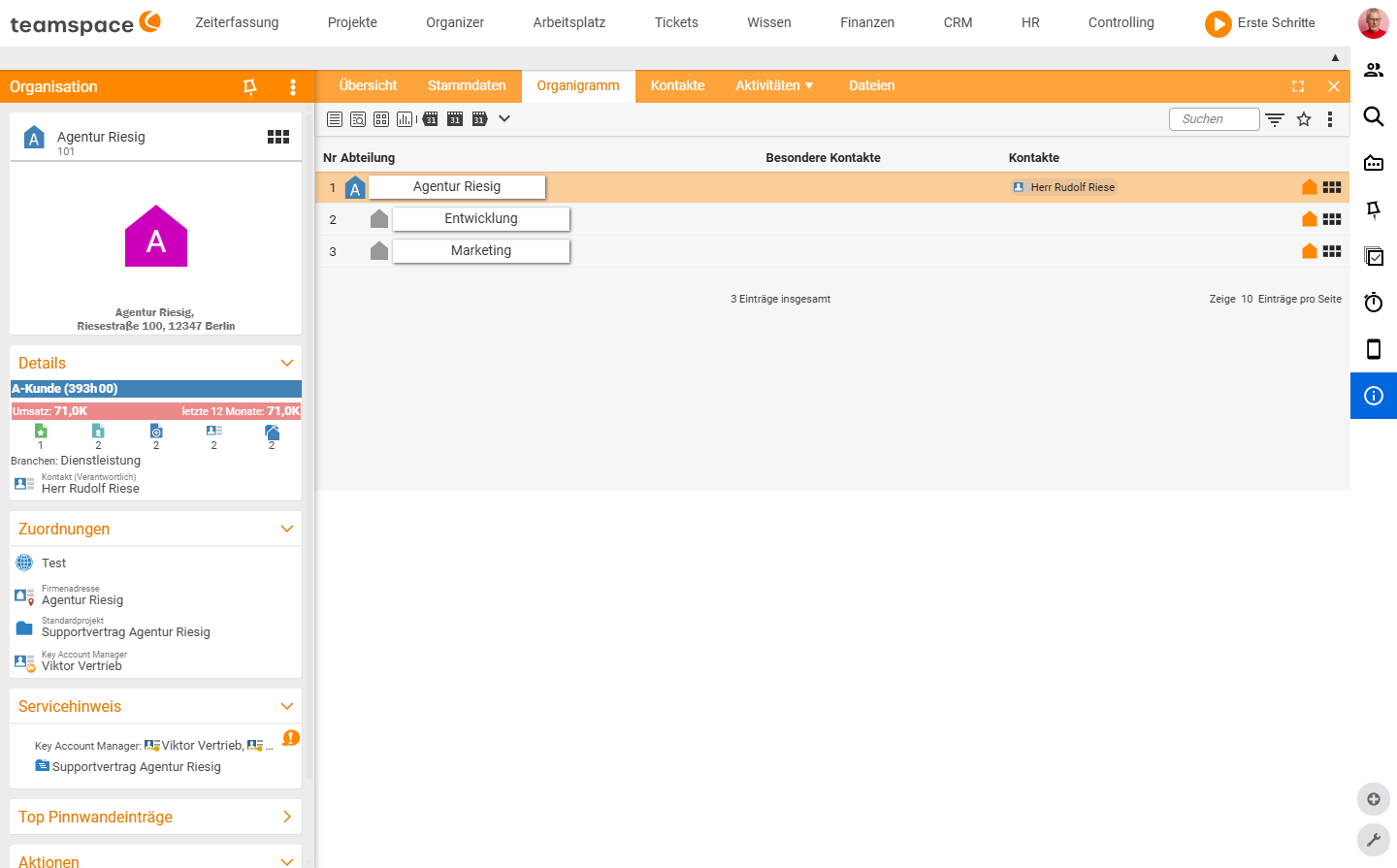
Task: Select the Agentur Riesig organigram node
Action: (x=457, y=186)
